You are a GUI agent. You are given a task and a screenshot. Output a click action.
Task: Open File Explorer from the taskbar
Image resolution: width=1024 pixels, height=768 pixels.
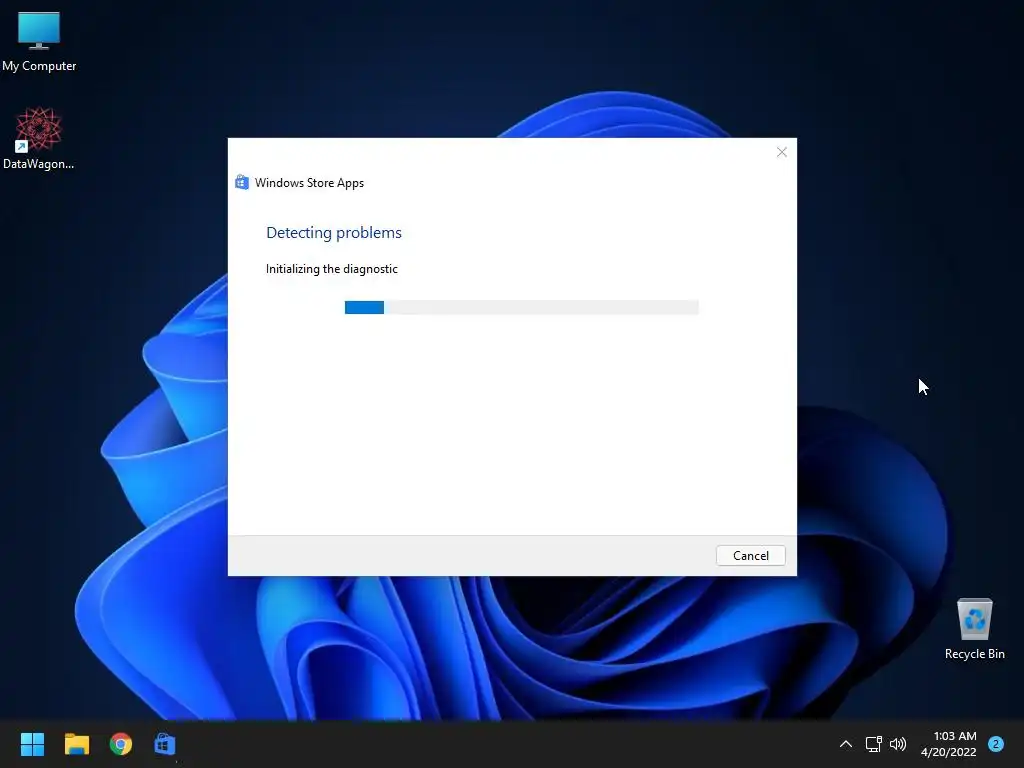pos(76,744)
